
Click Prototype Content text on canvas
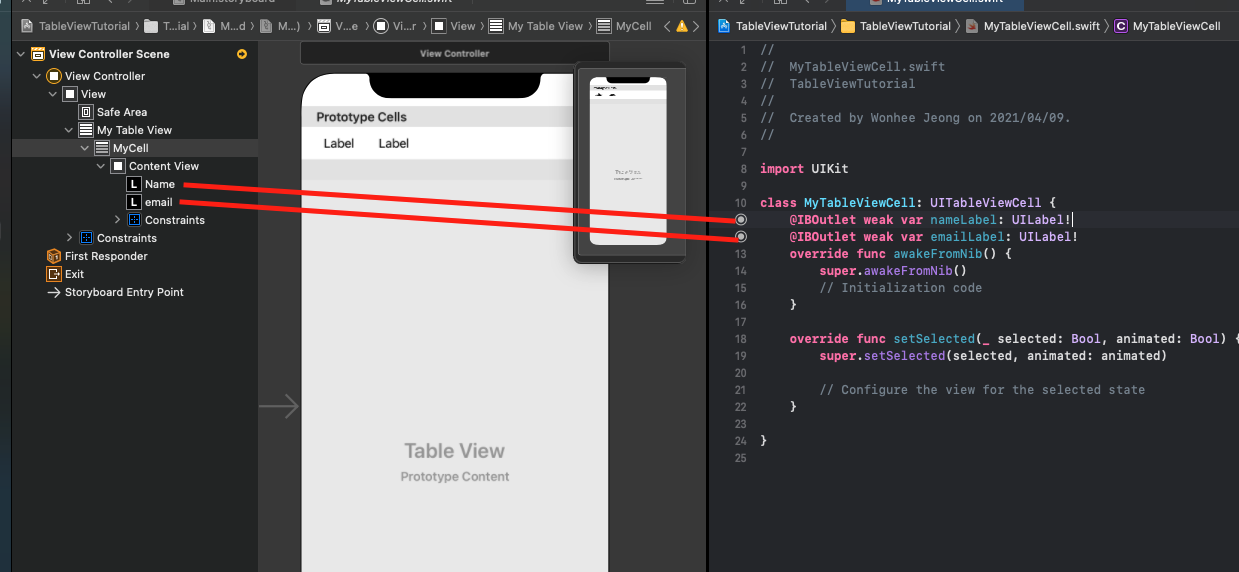point(455,477)
